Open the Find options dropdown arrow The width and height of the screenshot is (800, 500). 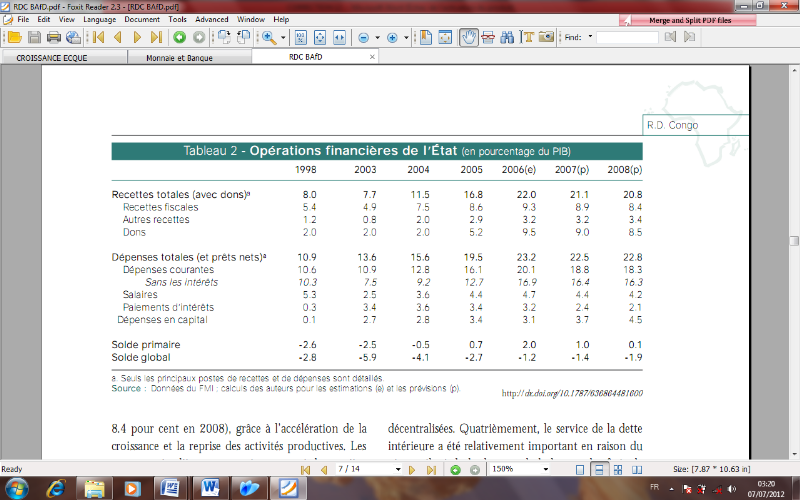(x=590, y=37)
